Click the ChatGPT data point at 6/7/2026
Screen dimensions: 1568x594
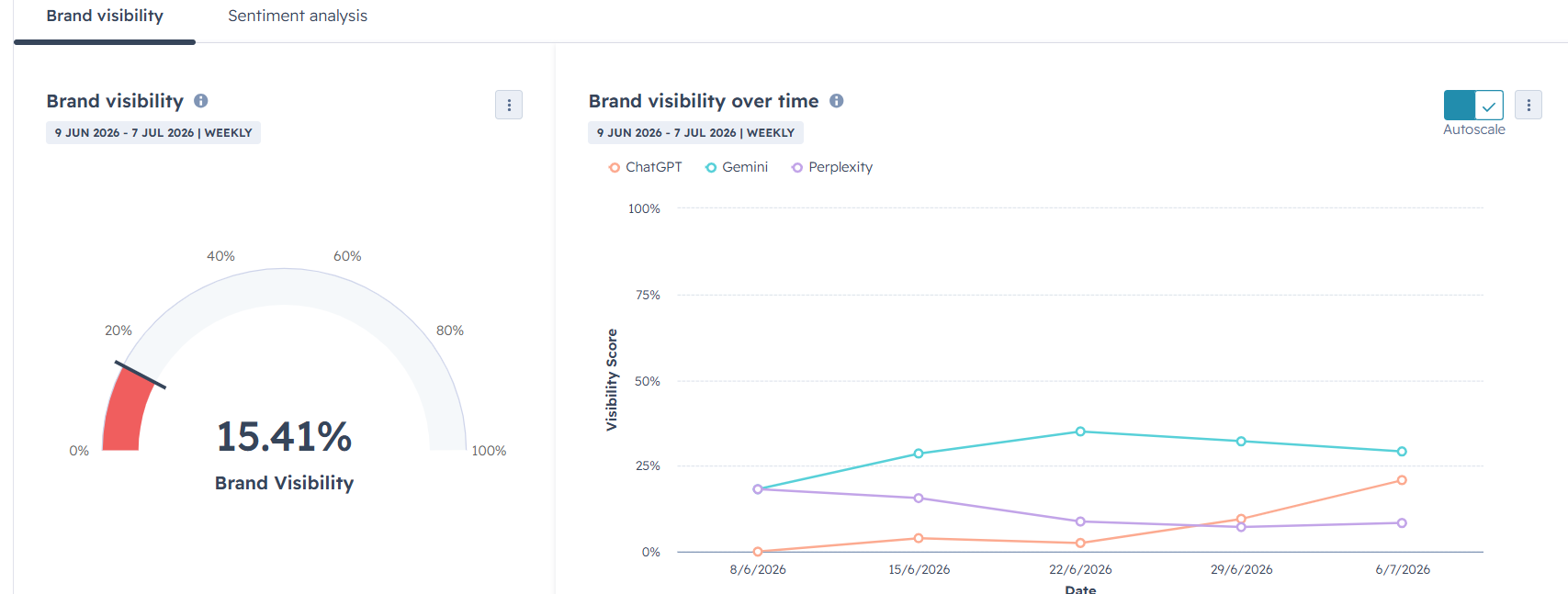pyautogui.click(x=1402, y=480)
